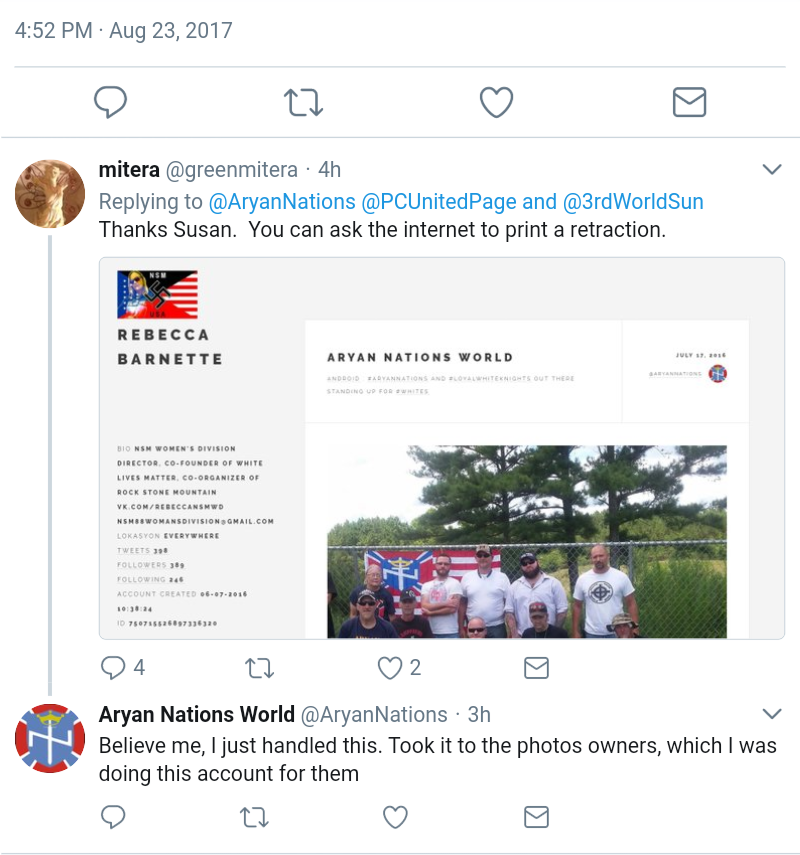
Task: View the attached screenshot image
Action: click(441, 448)
